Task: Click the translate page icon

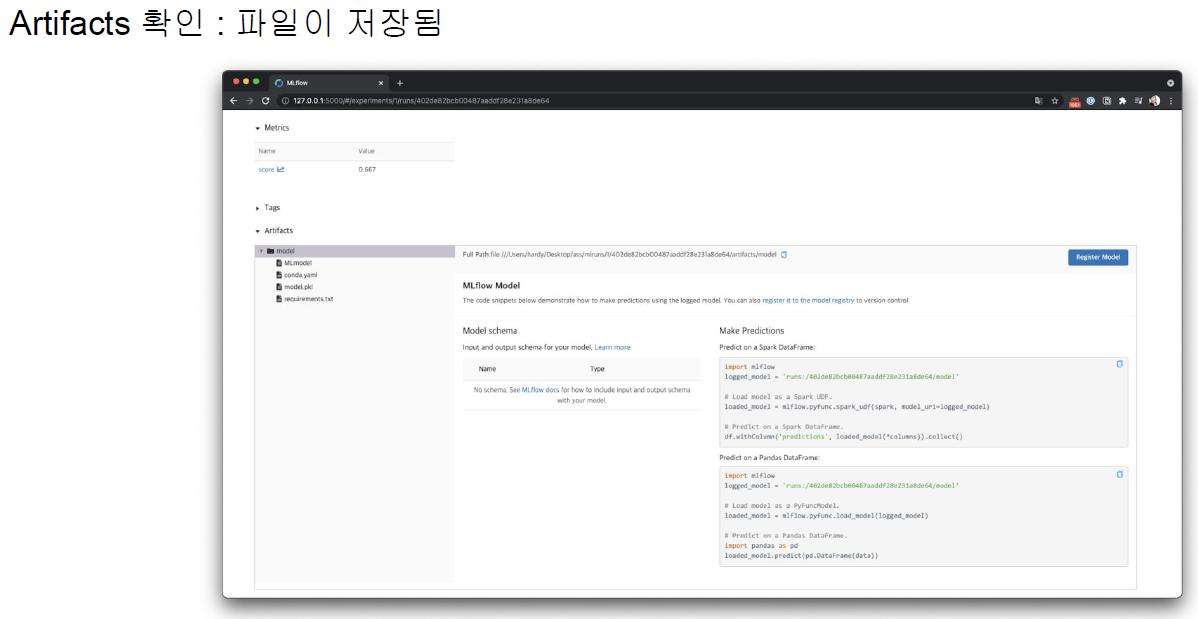Action: pos(1039,100)
